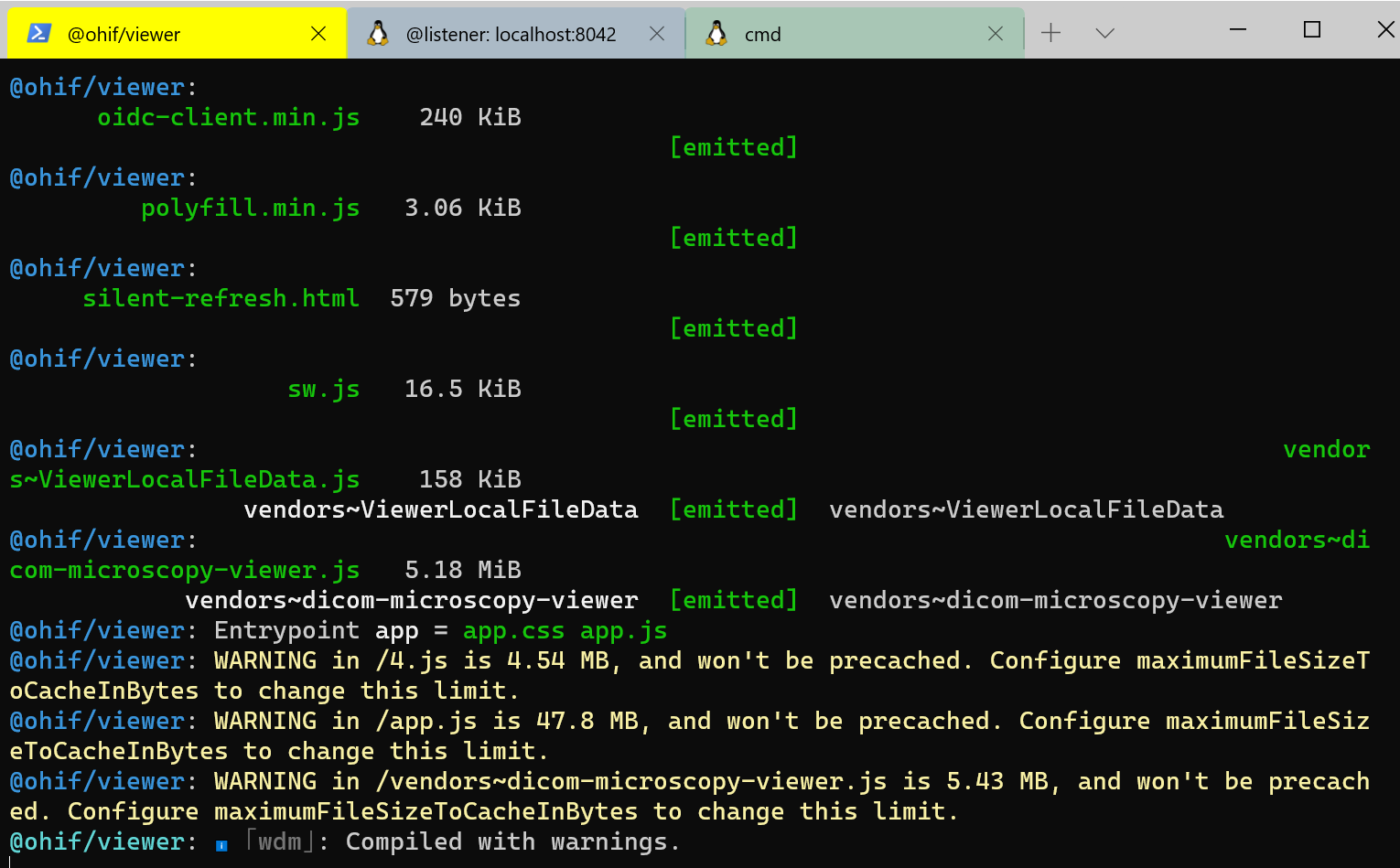This screenshot has height=868, width=1400.
Task: Click app.js in the Entrypoint line
Action: 624,630
